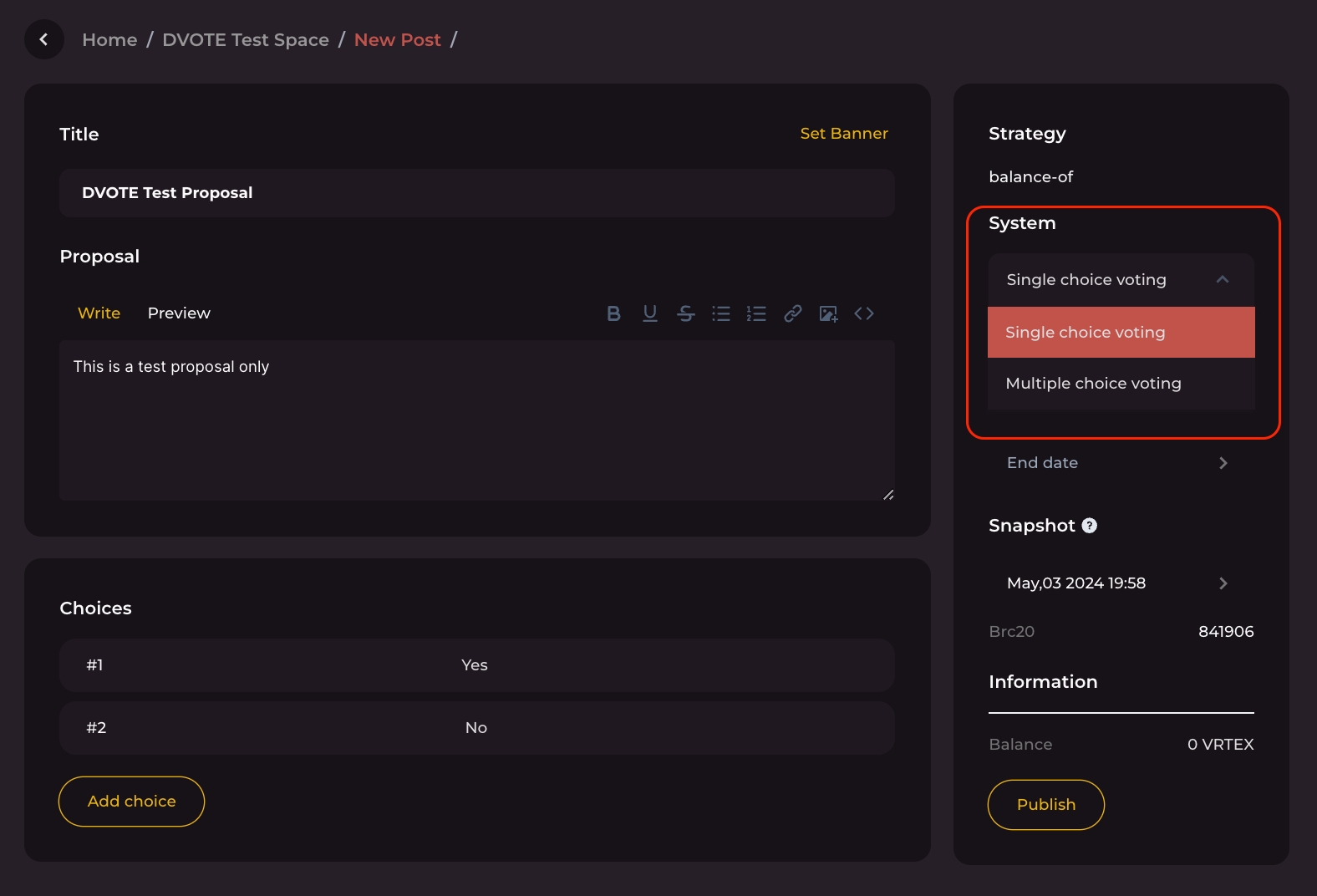Add an image using the image icon
This screenshot has width=1317, height=896.
pyautogui.click(x=828, y=313)
